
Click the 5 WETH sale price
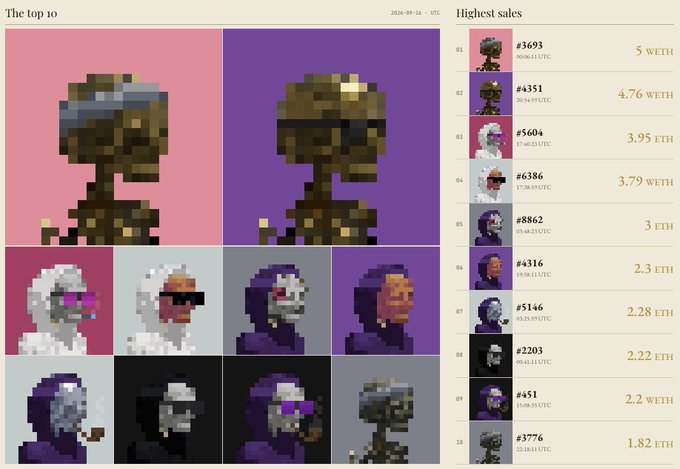(654, 51)
